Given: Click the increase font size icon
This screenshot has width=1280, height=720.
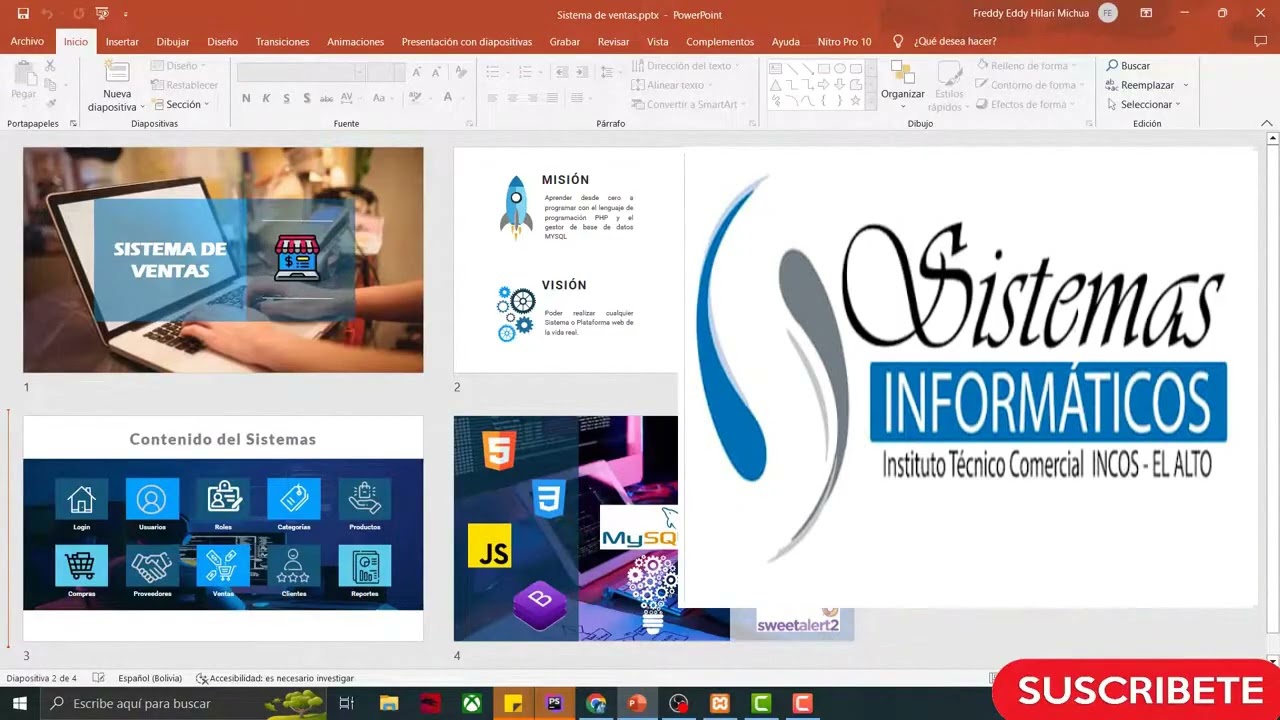Looking at the screenshot, I should 418,72.
